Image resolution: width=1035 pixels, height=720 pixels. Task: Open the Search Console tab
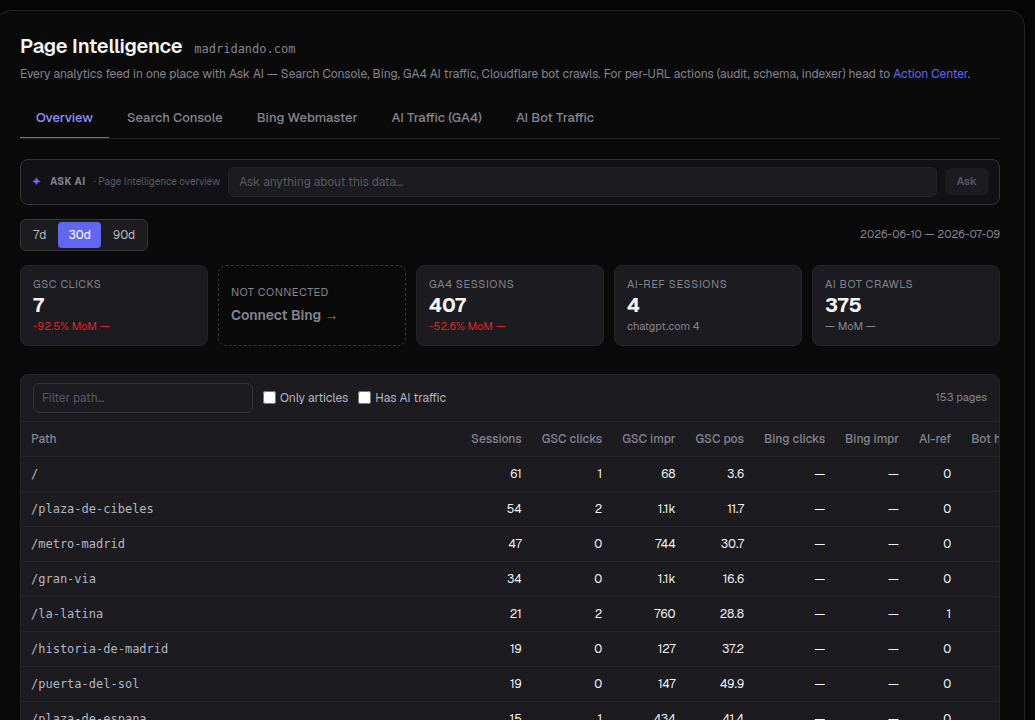coord(175,117)
